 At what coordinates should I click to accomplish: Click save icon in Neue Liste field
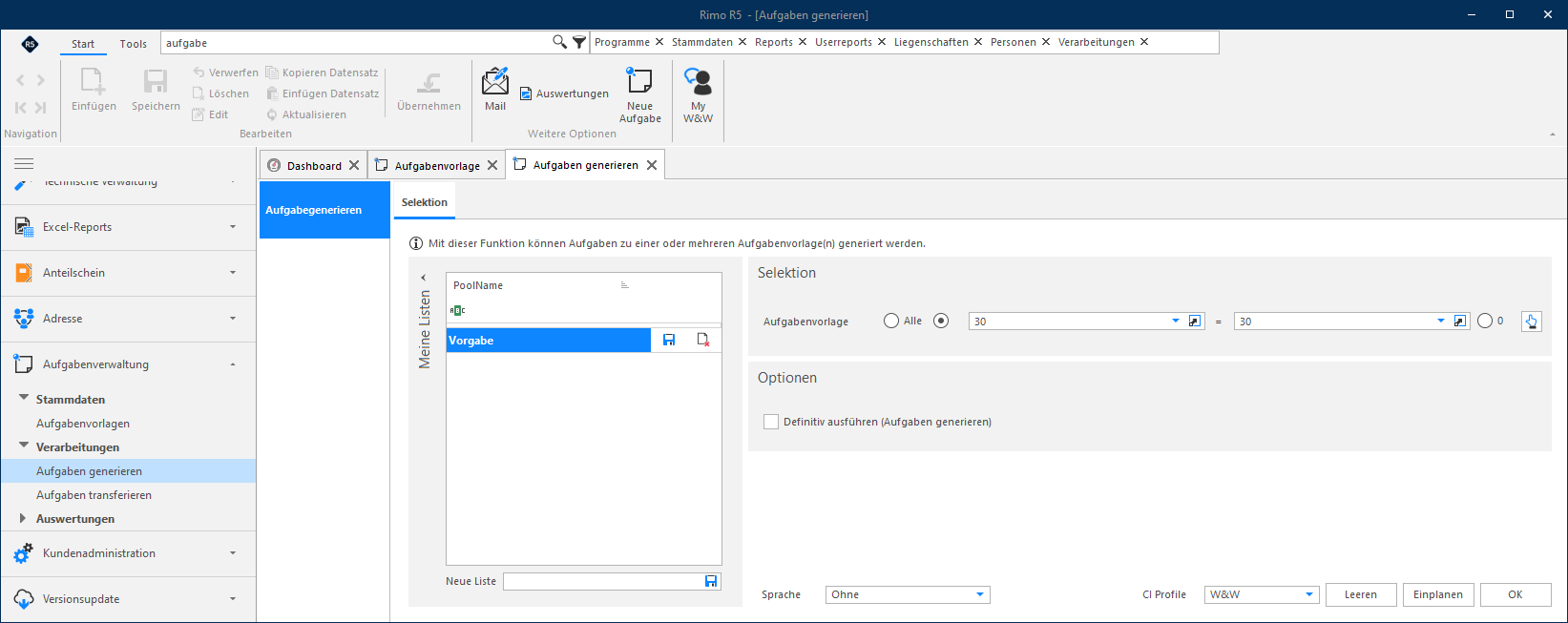coord(711,581)
